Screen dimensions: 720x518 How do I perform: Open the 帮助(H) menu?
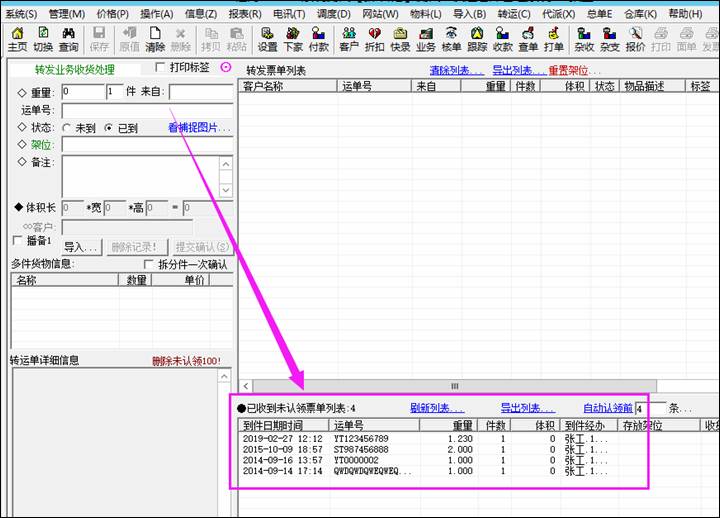coord(685,14)
